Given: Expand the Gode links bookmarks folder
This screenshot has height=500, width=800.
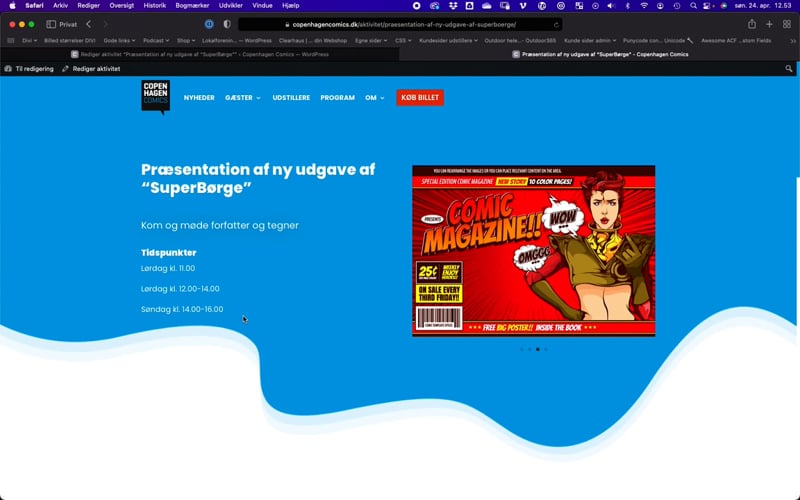Looking at the screenshot, I should (119, 40).
